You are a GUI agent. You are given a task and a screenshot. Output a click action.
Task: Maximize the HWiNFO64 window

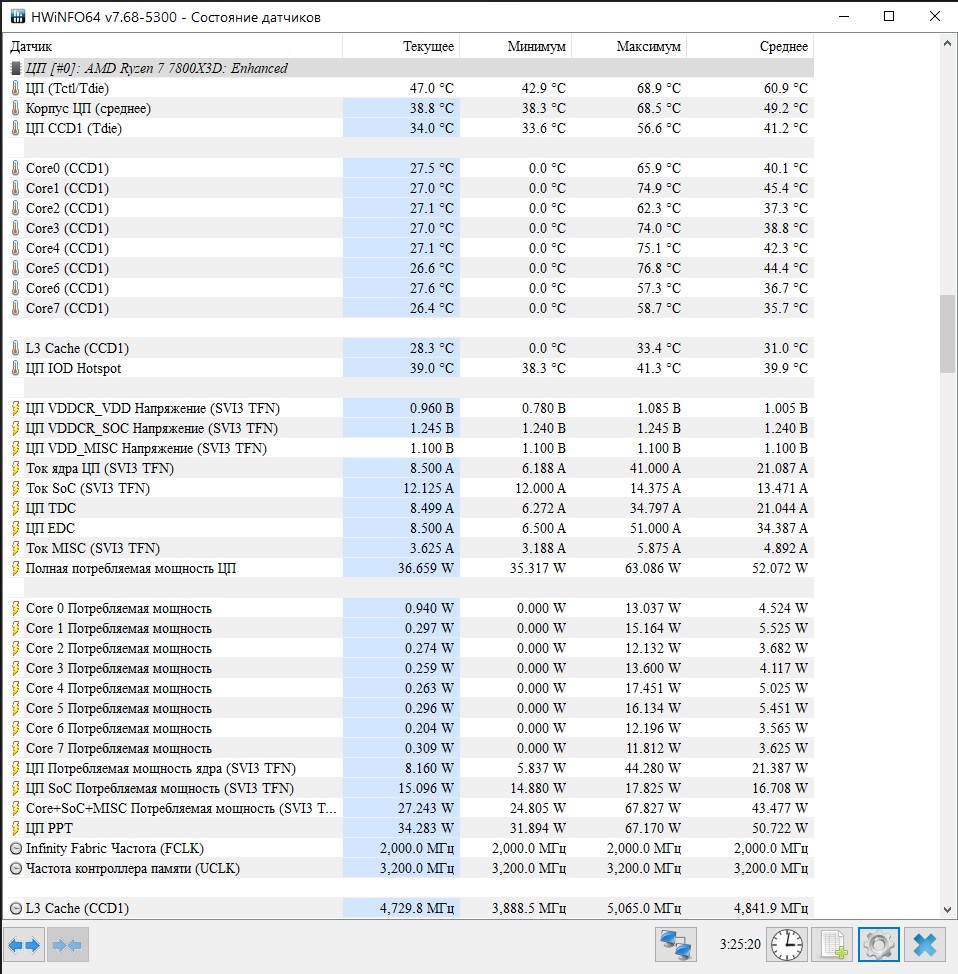[x=889, y=17]
